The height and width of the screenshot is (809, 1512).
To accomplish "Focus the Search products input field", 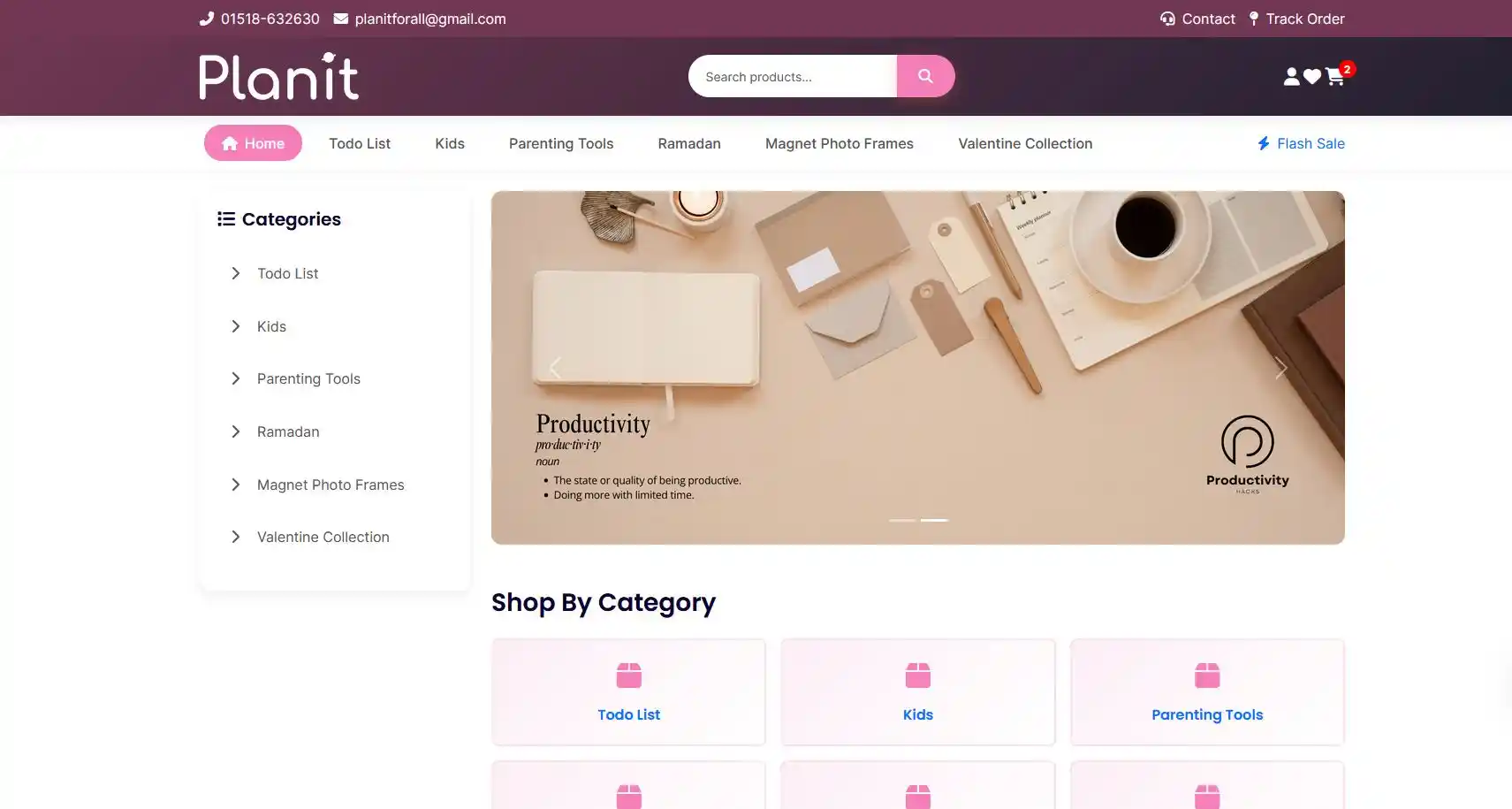I will coord(793,76).
